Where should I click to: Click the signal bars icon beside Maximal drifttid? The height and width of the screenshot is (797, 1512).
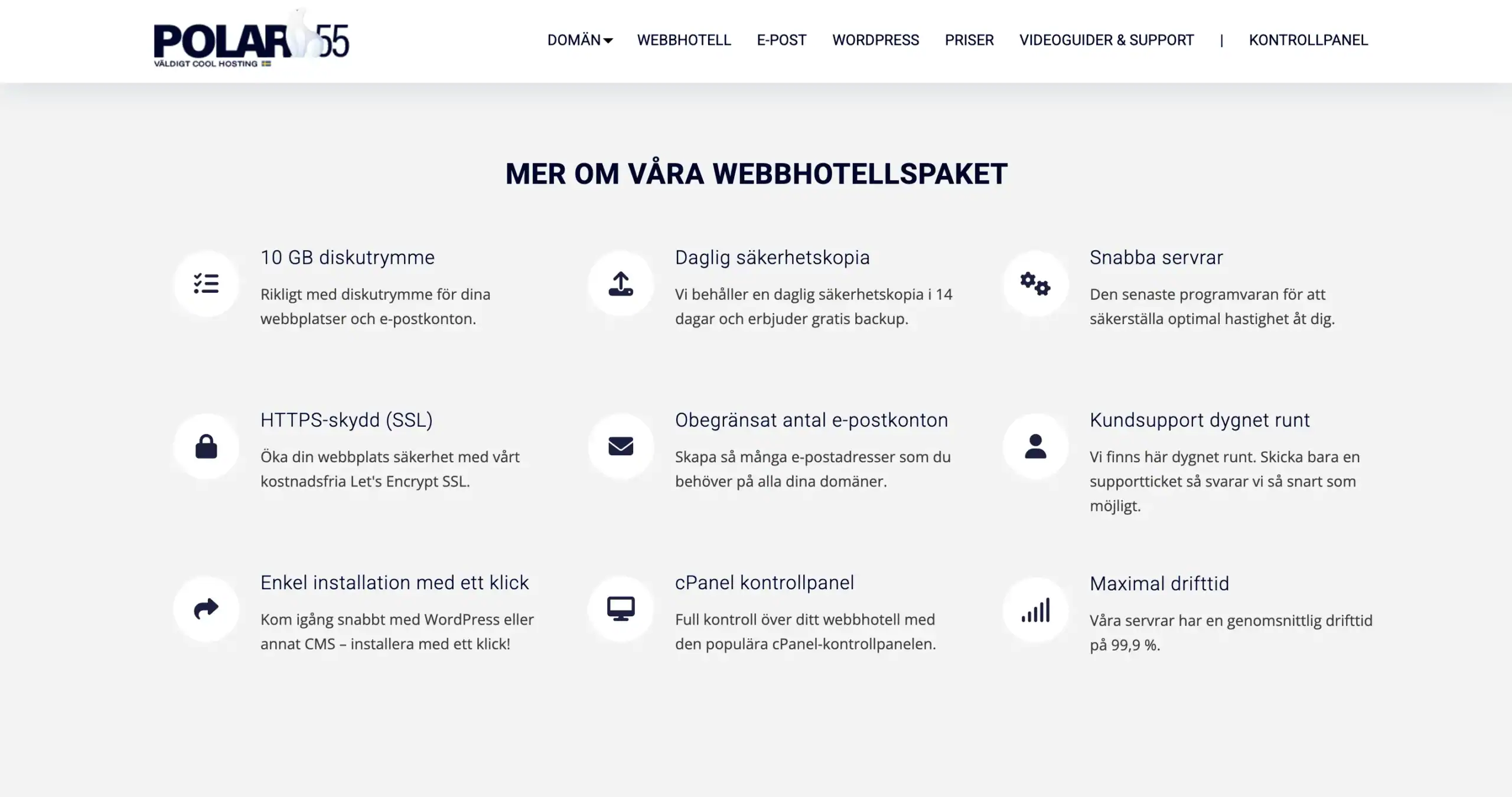[x=1035, y=610]
